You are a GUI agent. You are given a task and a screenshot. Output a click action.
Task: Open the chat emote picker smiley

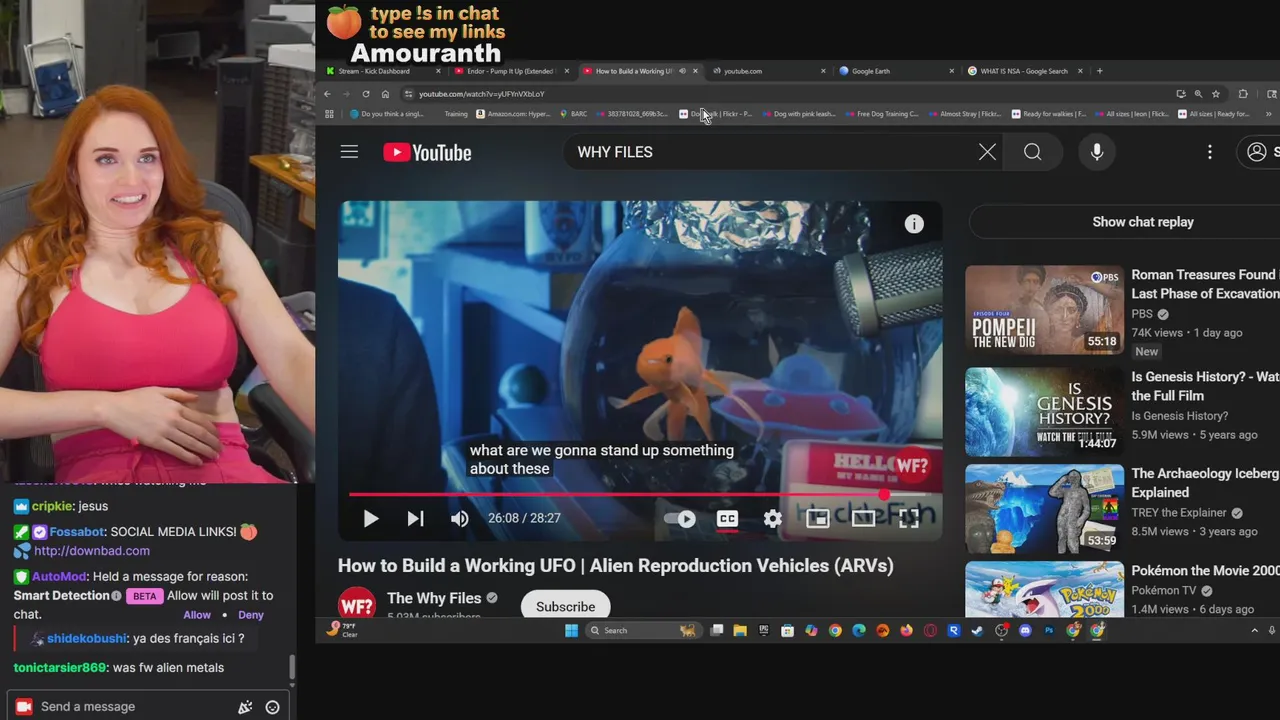[x=272, y=707]
